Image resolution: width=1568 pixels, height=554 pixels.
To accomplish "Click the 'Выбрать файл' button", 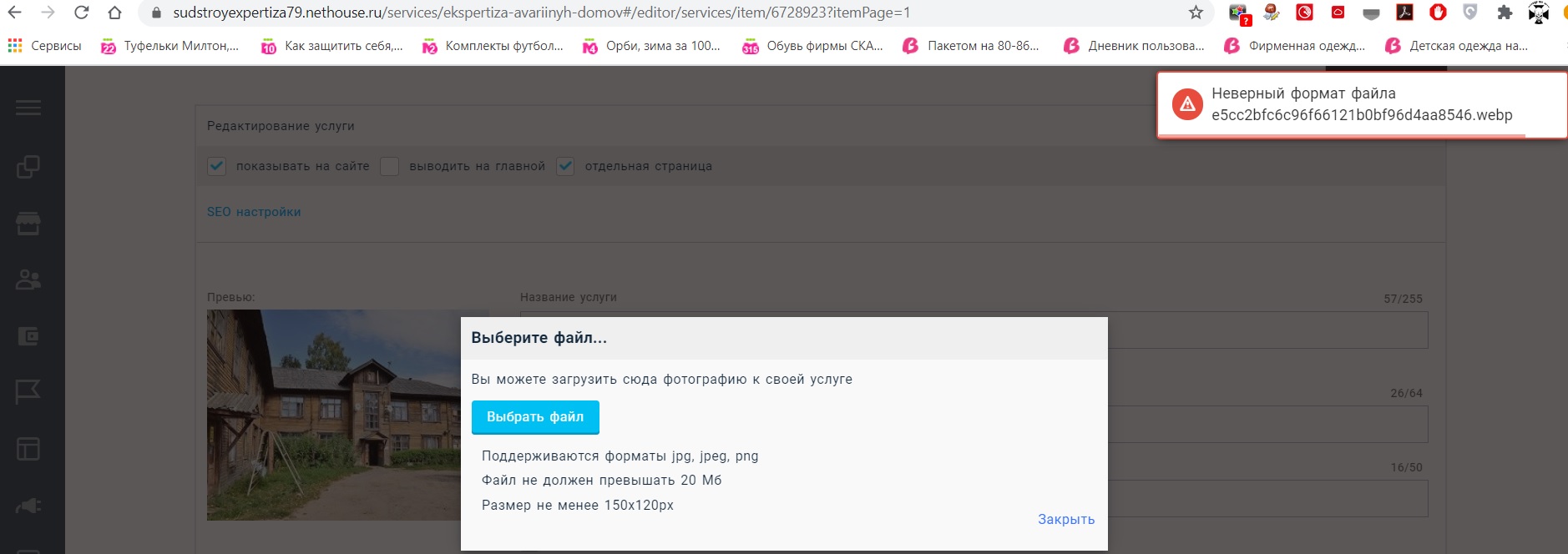I will click(535, 417).
